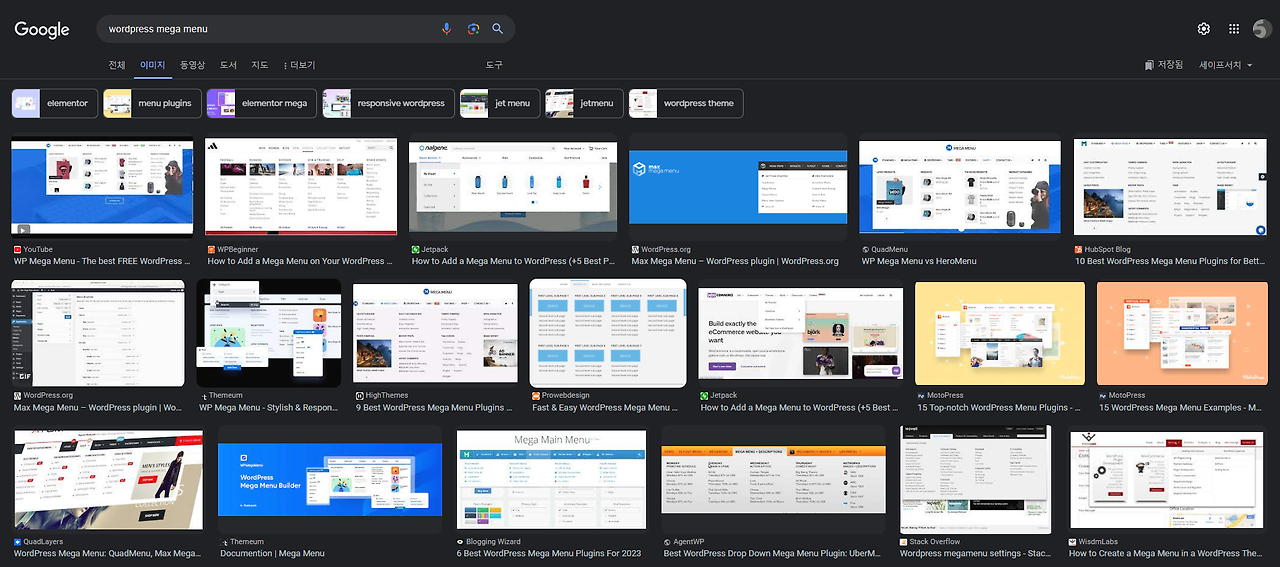Viewport: 1280px width, 567px height.
Task: Select the 'menu plugins' filter chip
Action: click(153, 103)
